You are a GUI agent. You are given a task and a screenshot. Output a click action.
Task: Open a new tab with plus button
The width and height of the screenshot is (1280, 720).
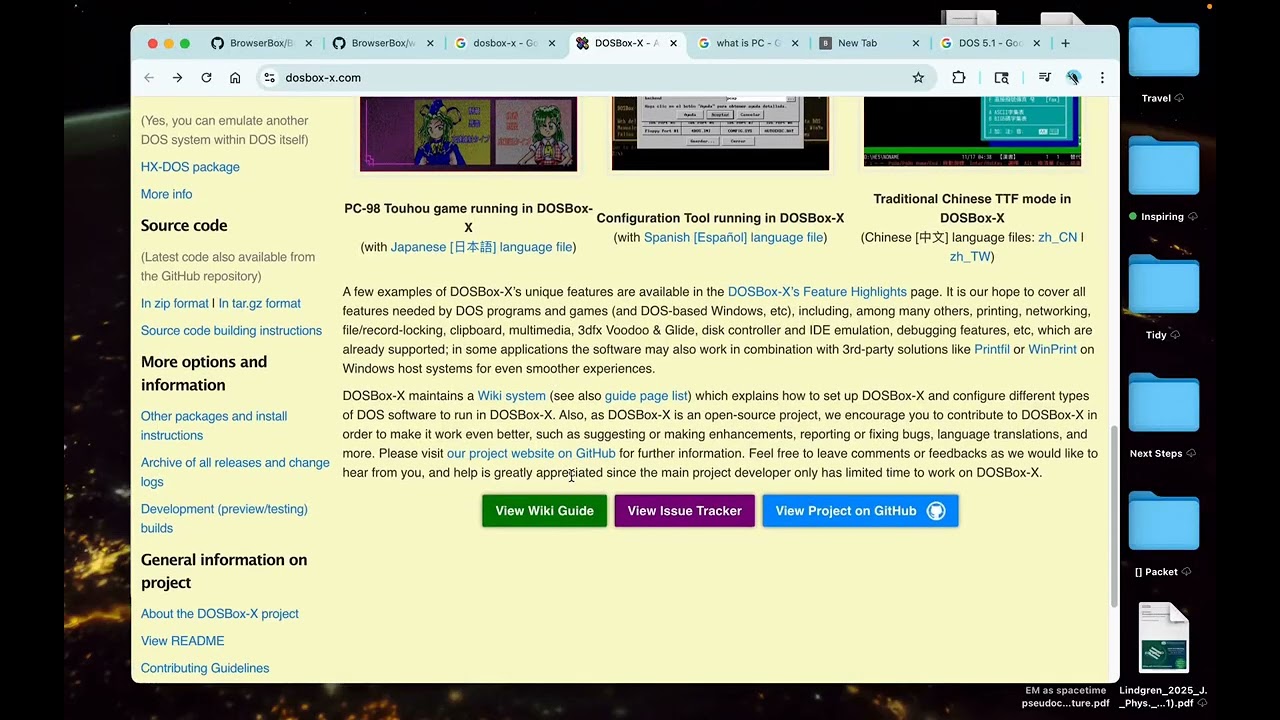1065,43
